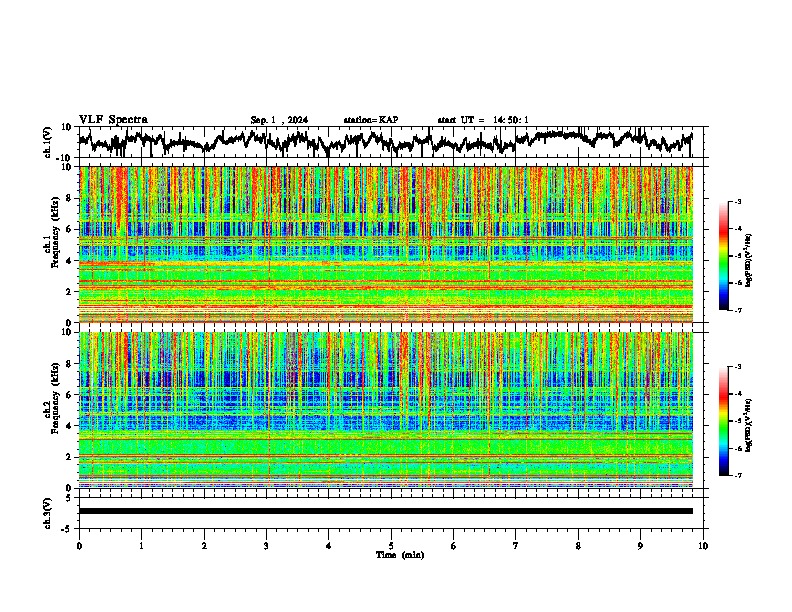Click the time axis tick label 3
Image resolution: width=792 pixels, height=612 pixels.
point(266,546)
